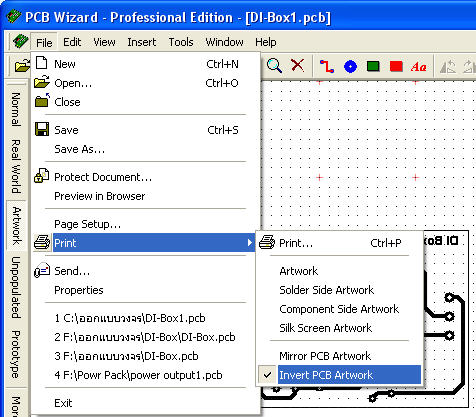Screen dimensions: 476x417
Task: Open the Insert menu
Action: [142, 42]
